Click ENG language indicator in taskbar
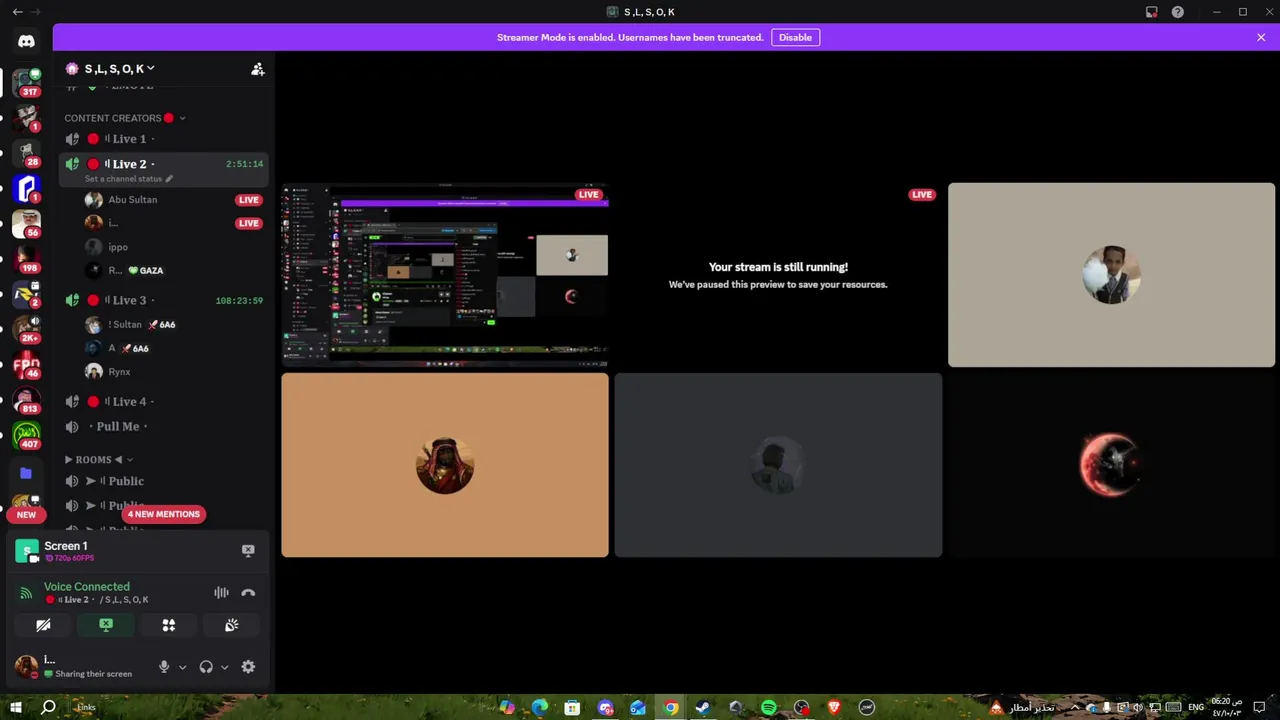 click(1196, 708)
